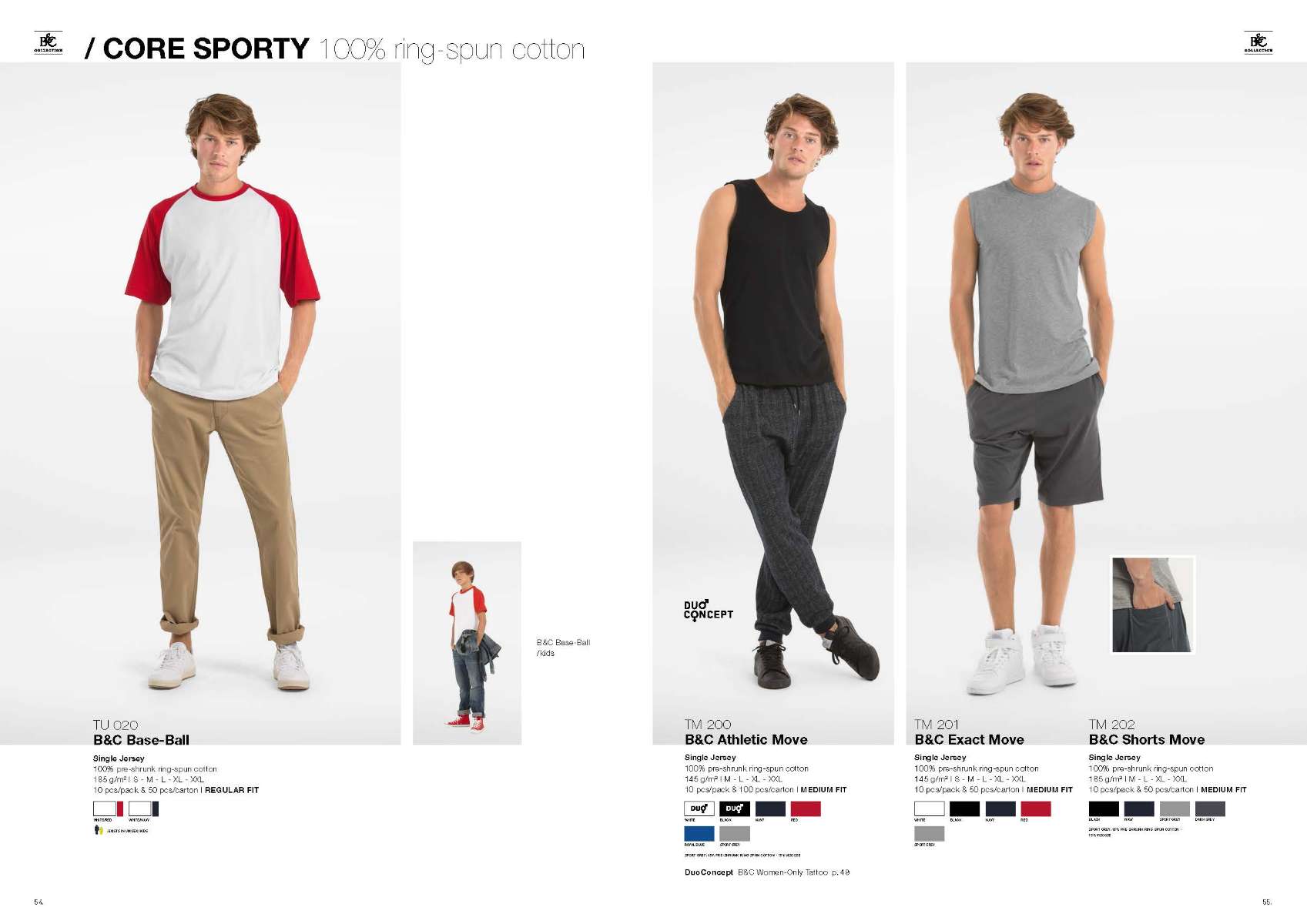Select the Navy swatch under Athletic Move
This screenshot has height=924, width=1307.
pos(769,808)
